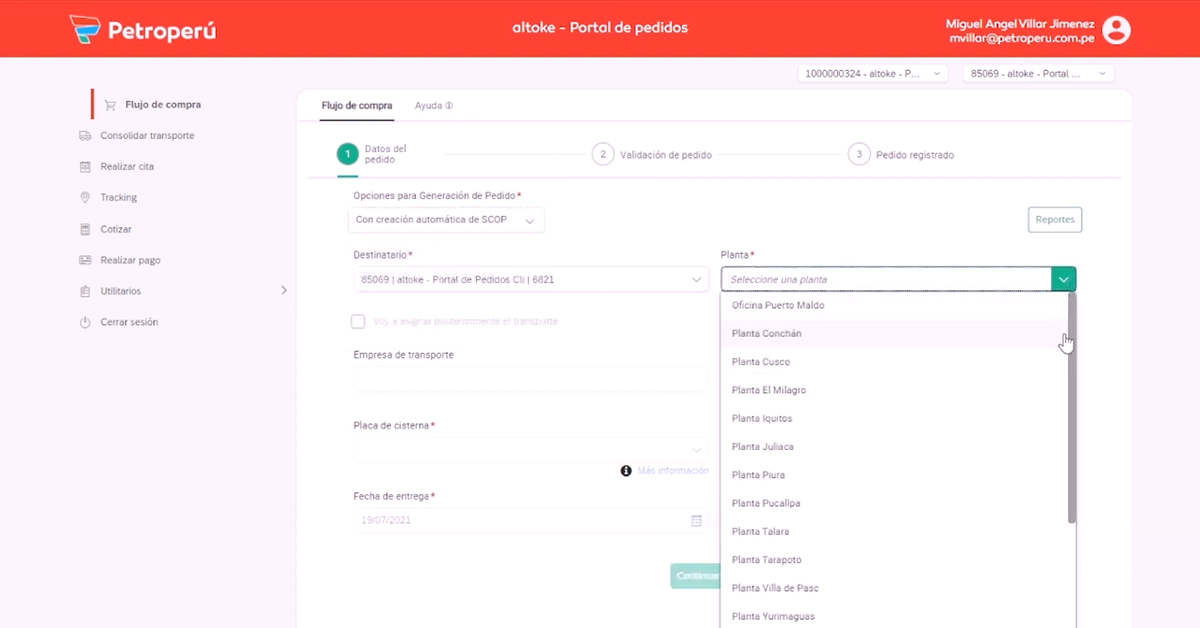This screenshot has height=628, width=1200.
Task: Click the Reportes button
Action: [1054, 220]
